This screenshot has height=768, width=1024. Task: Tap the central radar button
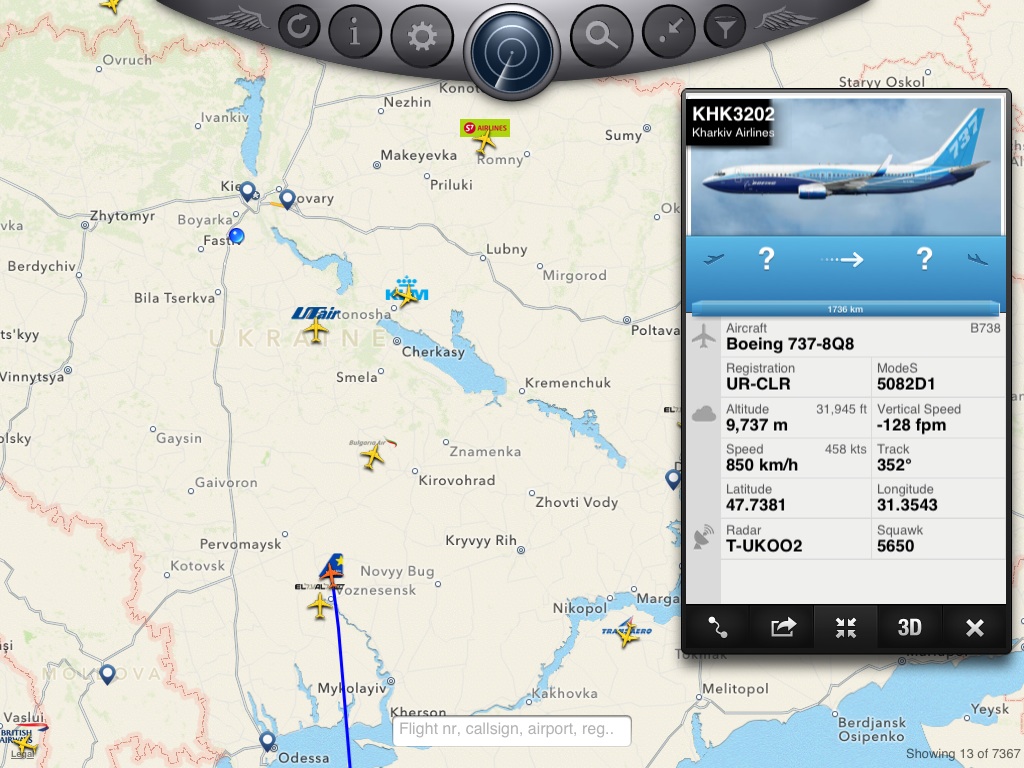[x=511, y=52]
